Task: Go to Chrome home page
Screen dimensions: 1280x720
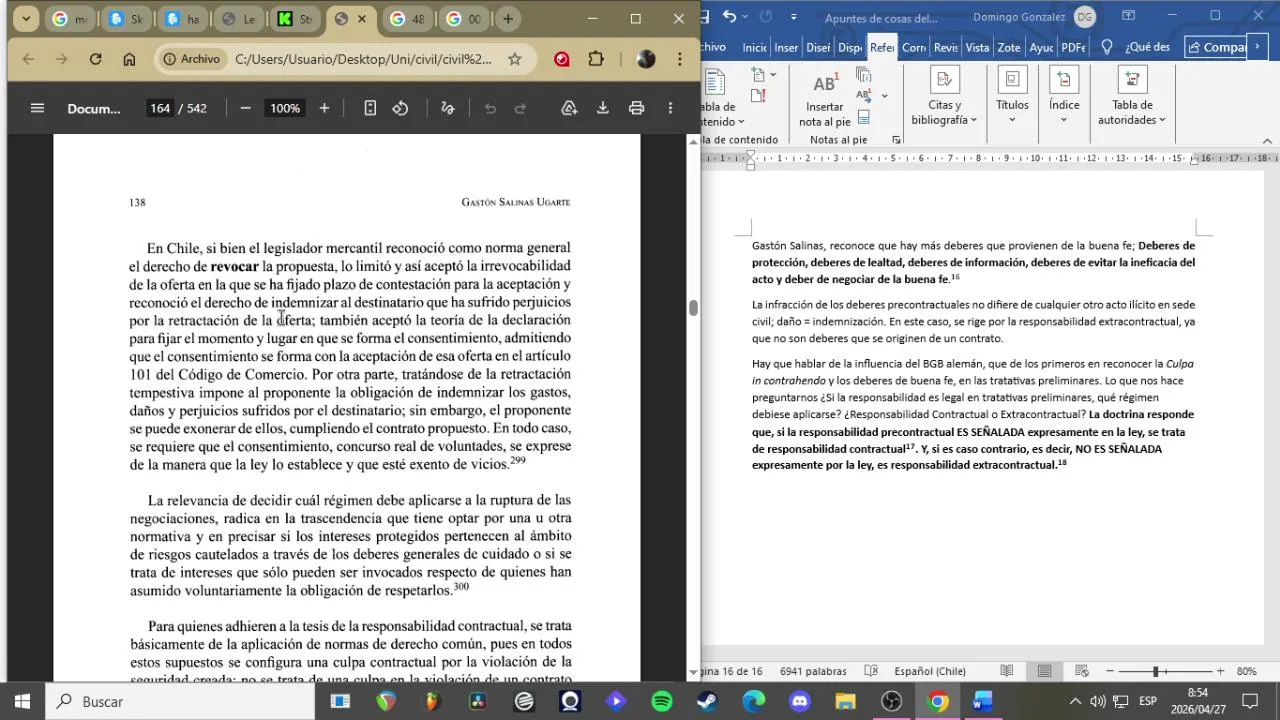Action: [129, 59]
